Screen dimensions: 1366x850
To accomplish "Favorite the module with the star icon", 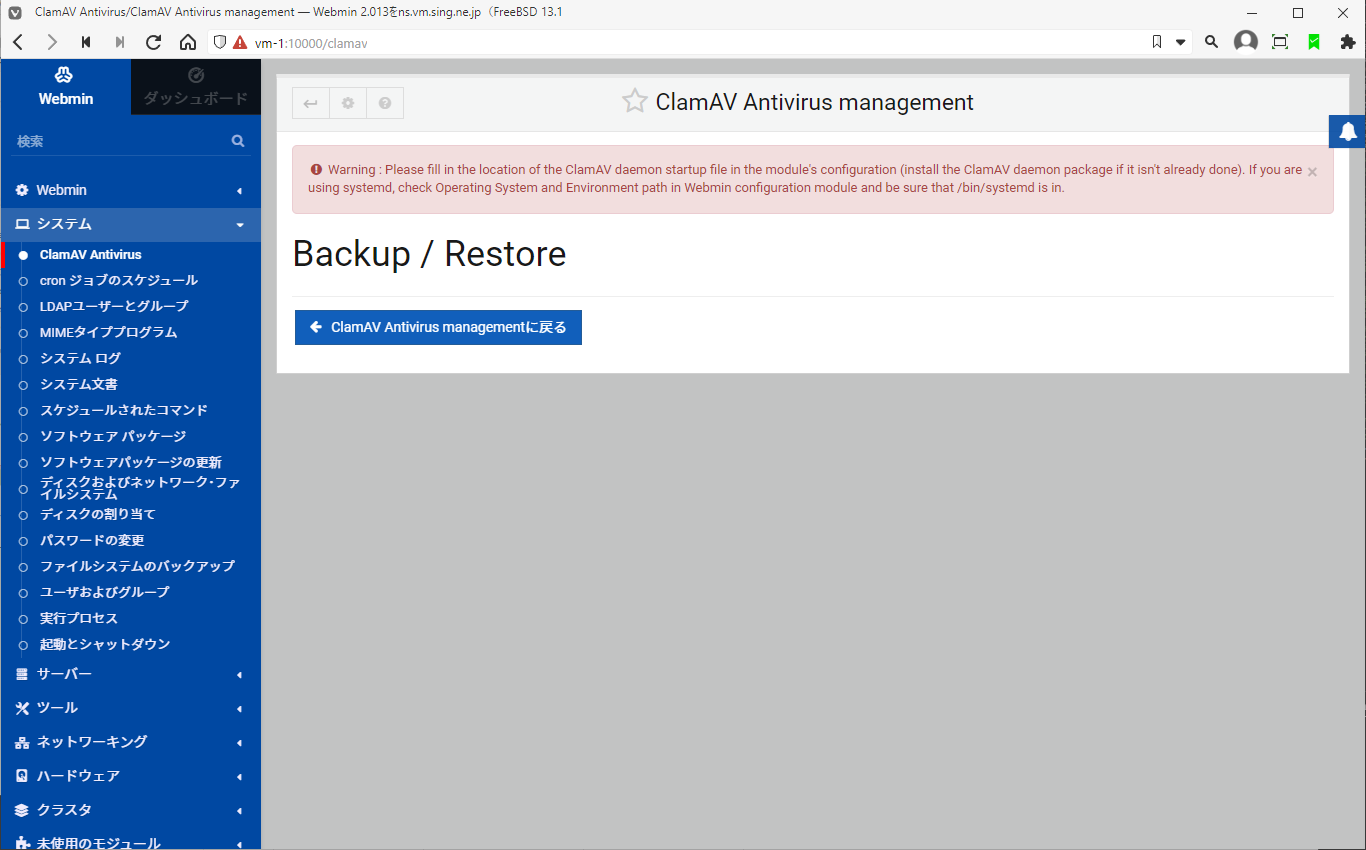I will point(634,102).
